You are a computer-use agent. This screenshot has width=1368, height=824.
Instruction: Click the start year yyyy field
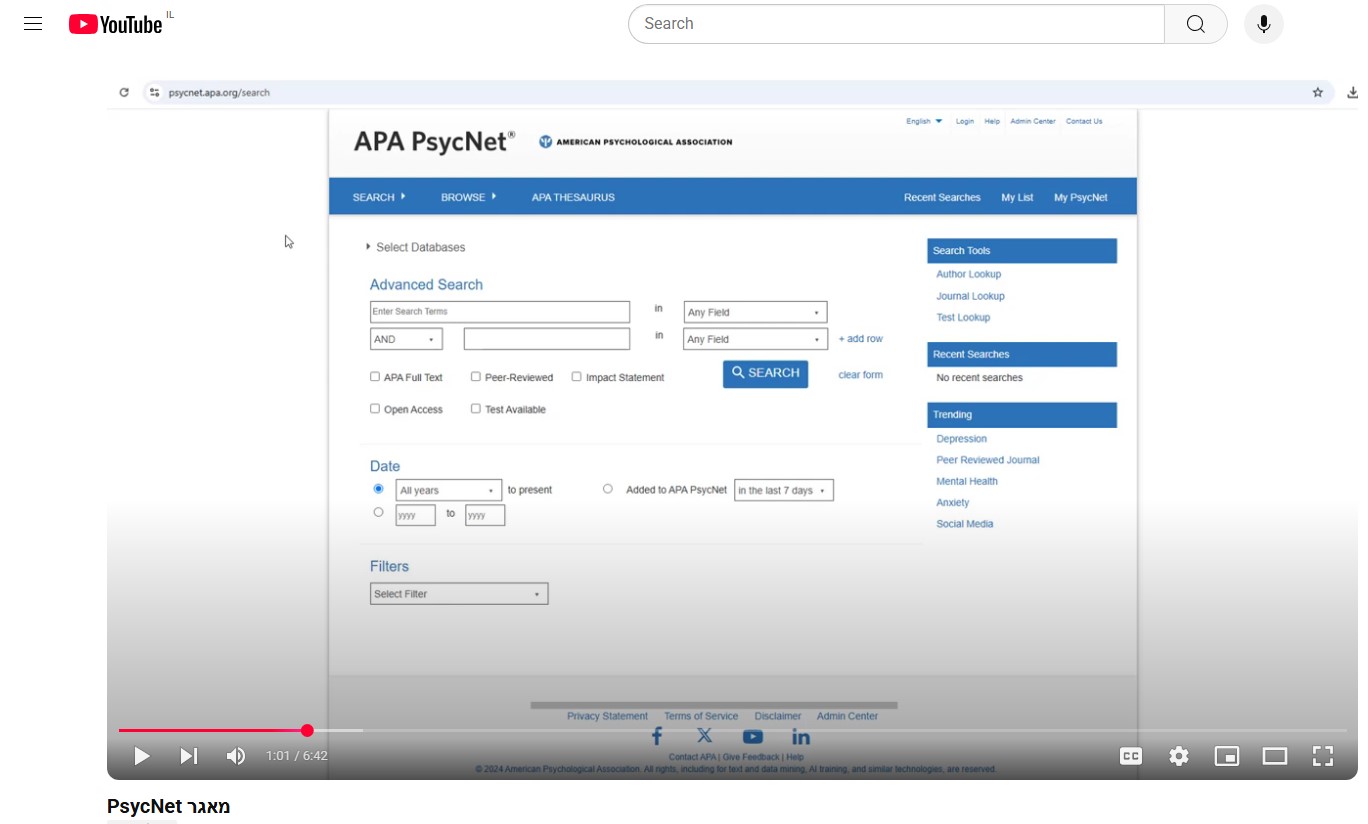point(415,515)
